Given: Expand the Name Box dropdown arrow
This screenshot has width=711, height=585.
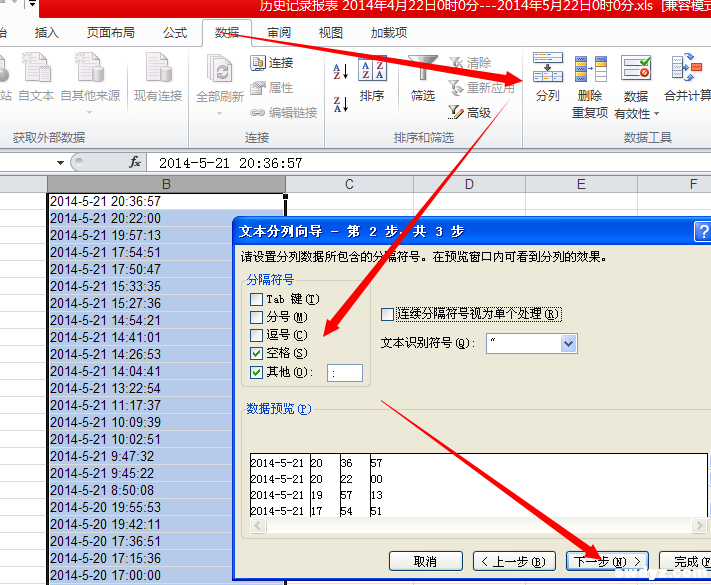Looking at the screenshot, I should point(60,162).
